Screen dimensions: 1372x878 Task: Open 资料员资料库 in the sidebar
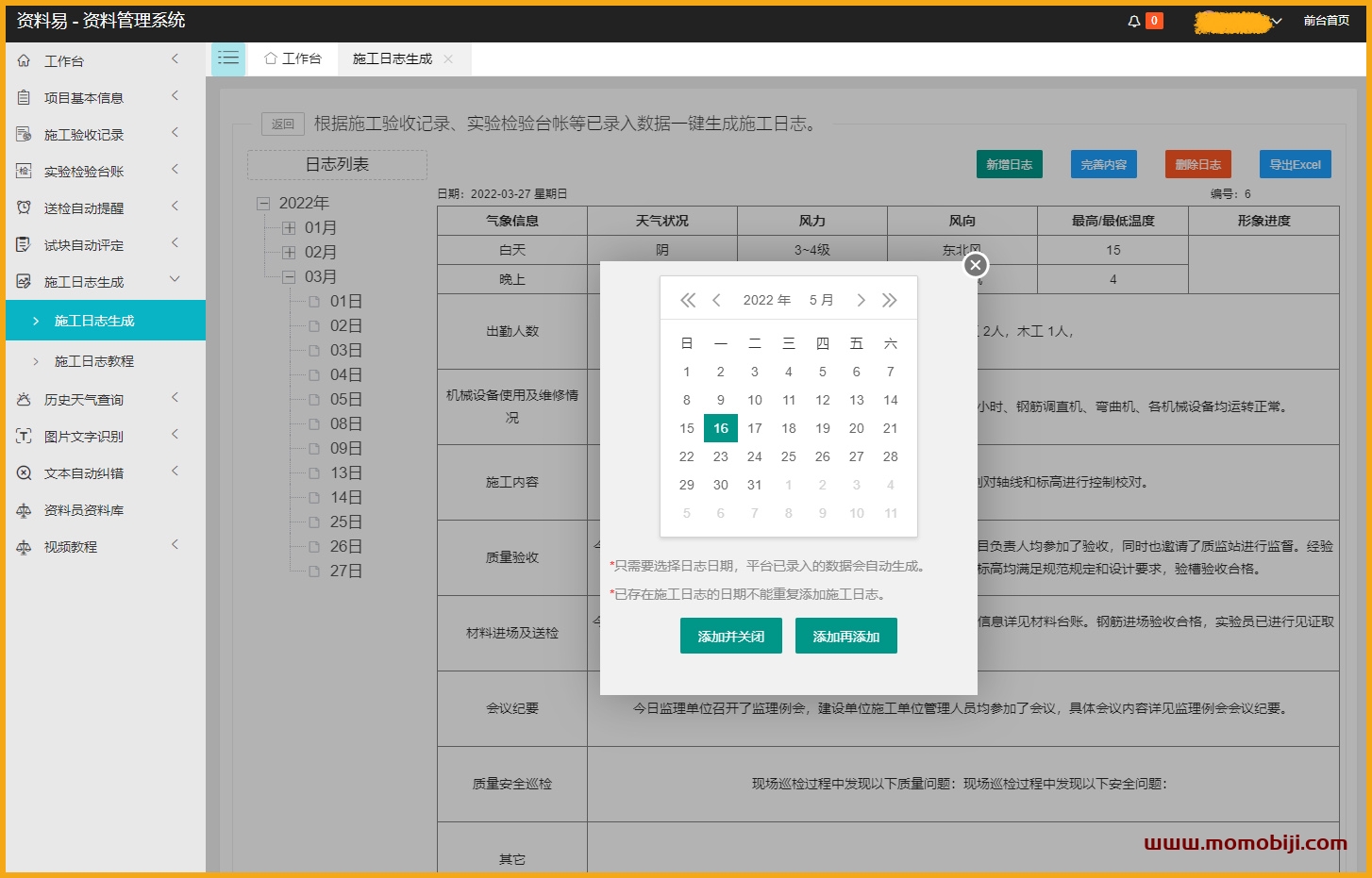106,510
